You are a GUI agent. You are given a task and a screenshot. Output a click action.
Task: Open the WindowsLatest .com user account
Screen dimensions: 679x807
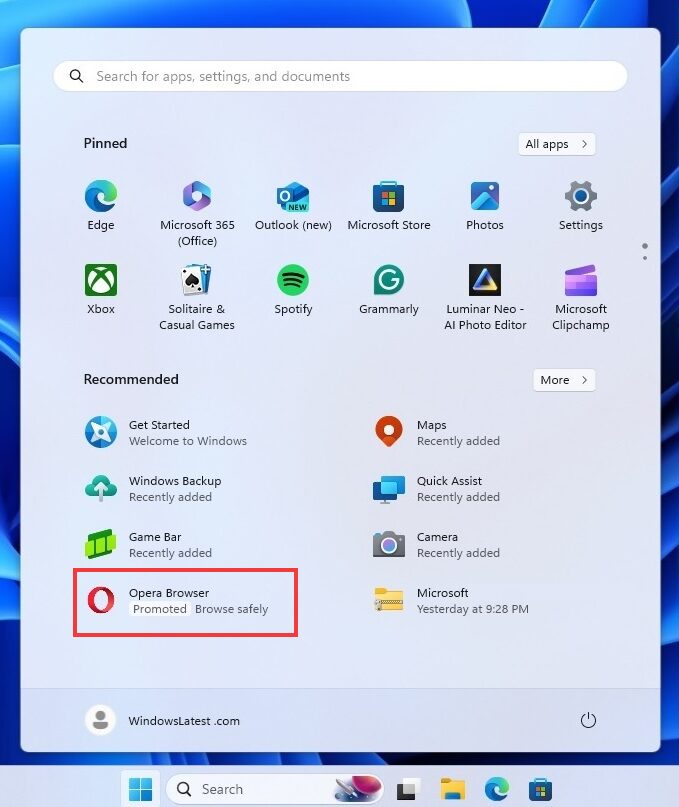(x=163, y=720)
